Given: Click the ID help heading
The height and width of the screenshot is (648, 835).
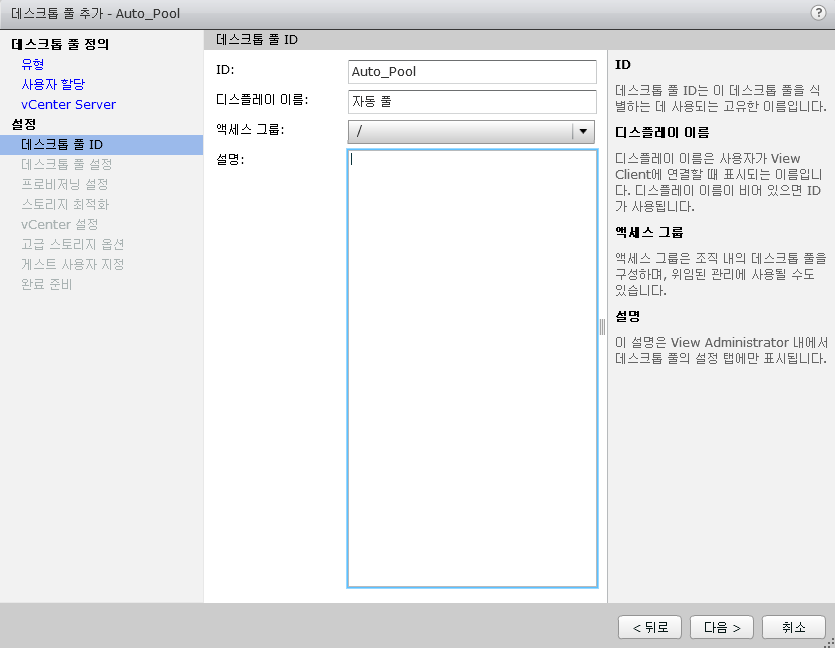Looking at the screenshot, I should (623, 65).
